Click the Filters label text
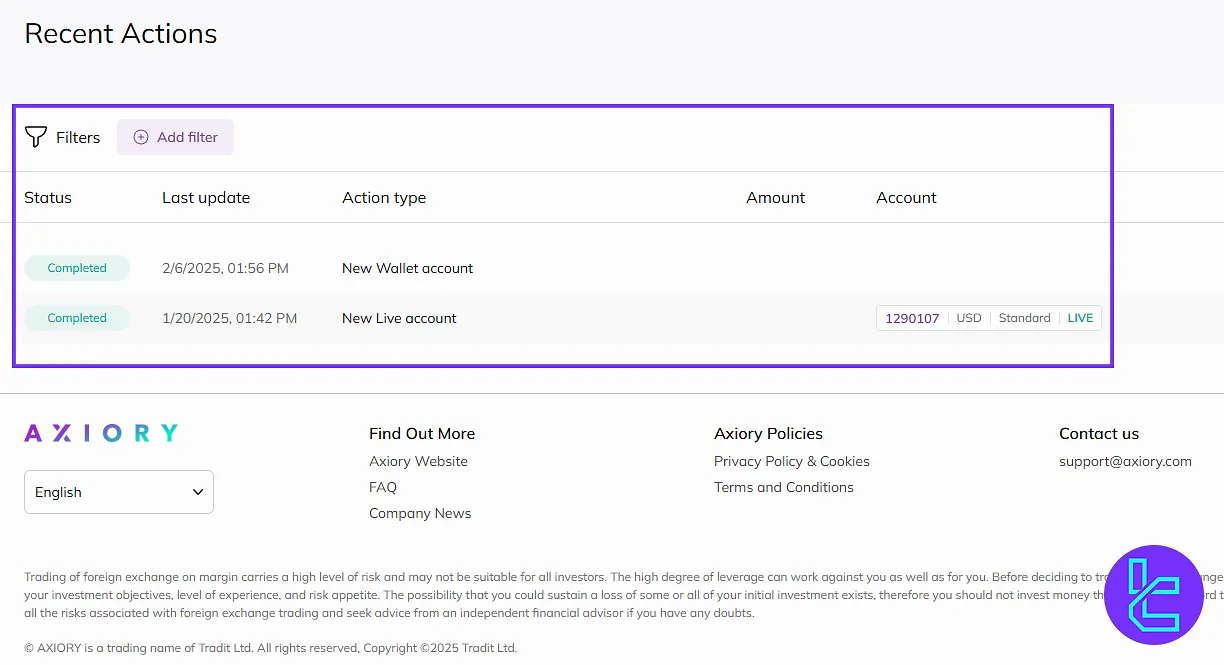This screenshot has height=665, width=1224. click(78, 137)
